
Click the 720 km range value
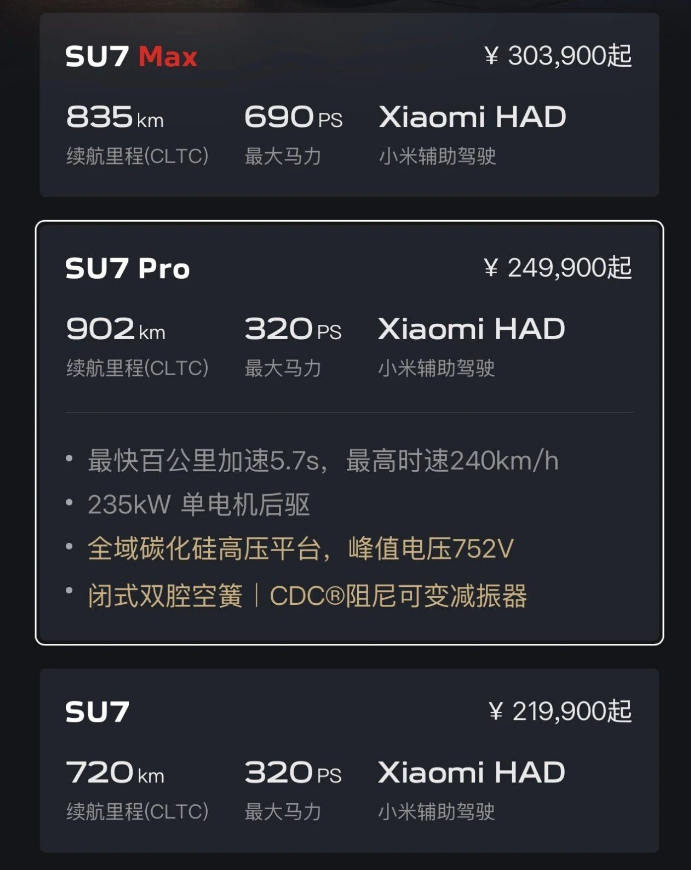[x=115, y=773]
